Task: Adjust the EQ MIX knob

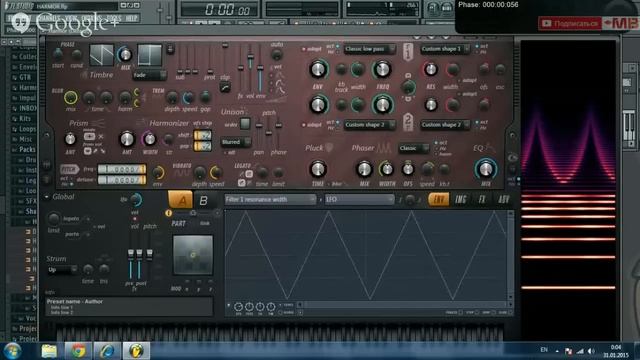Action: coord(486,169)
